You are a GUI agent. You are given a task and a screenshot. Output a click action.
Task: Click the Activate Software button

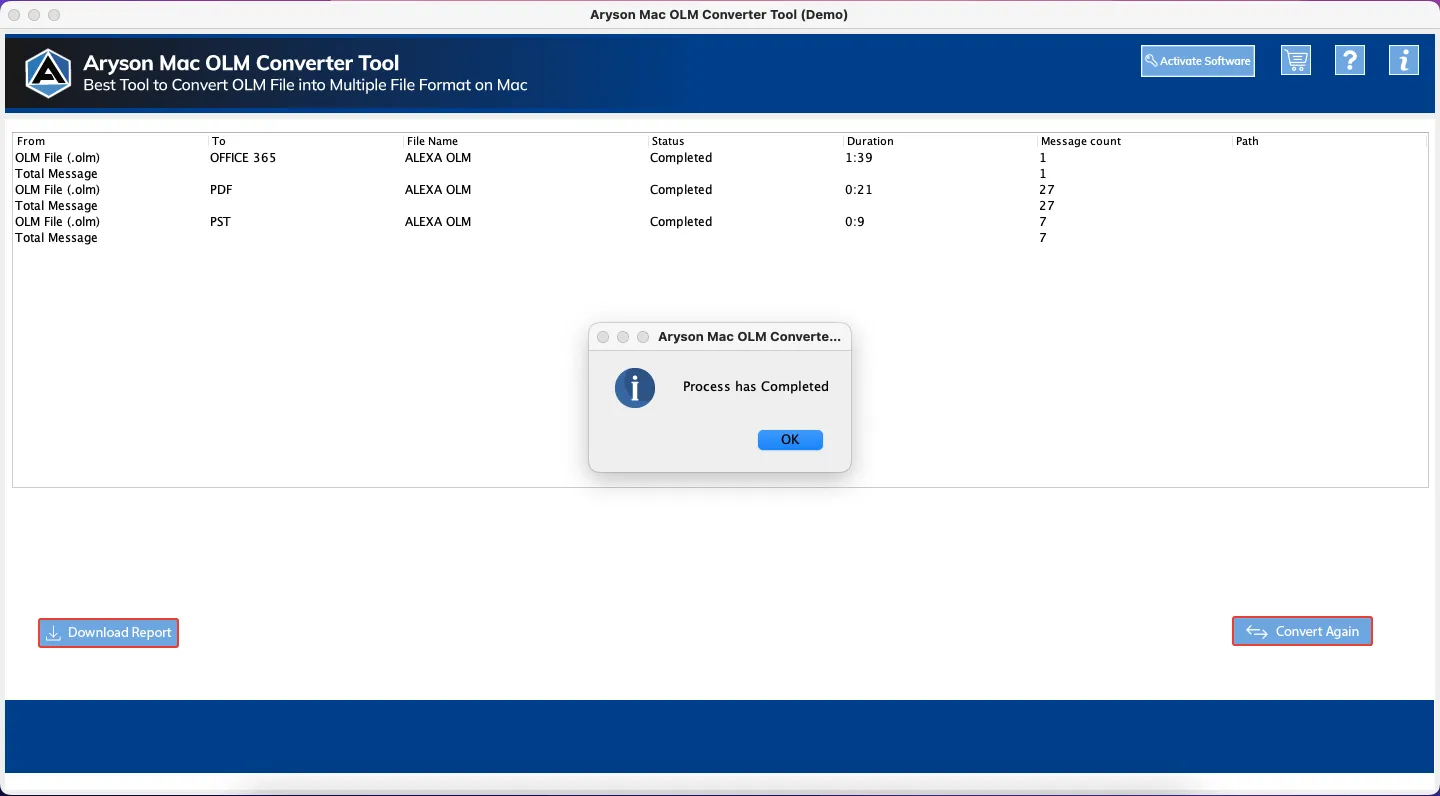(1198, 61)
